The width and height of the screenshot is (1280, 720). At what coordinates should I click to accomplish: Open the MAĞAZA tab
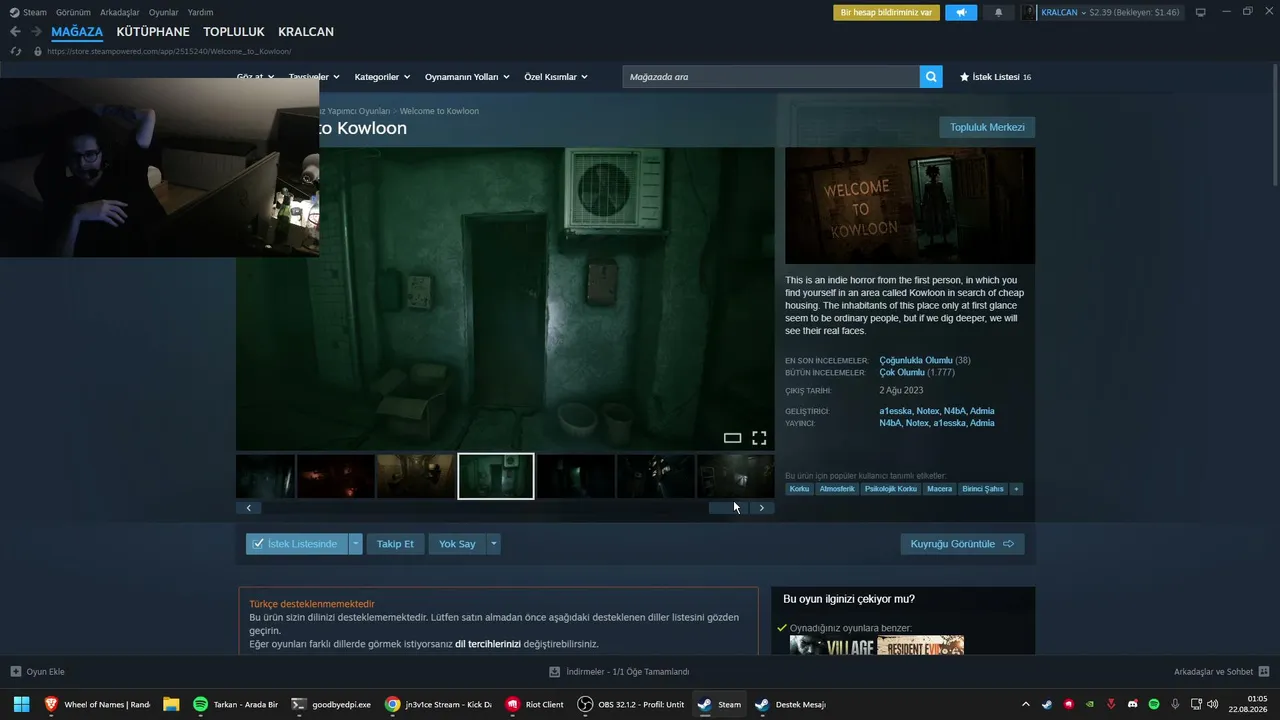click(77, 32)
